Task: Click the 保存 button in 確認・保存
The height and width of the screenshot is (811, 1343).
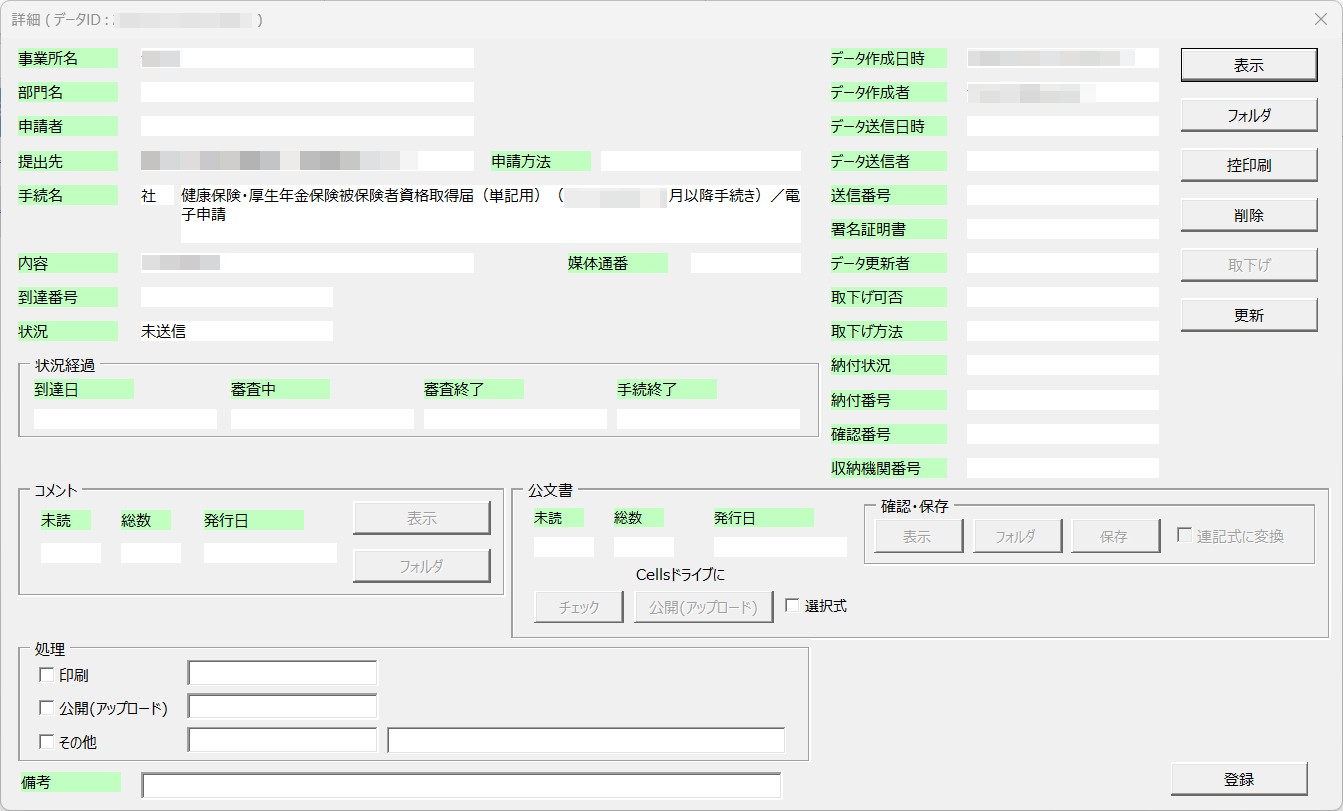Action: [x=1115, y=536]
